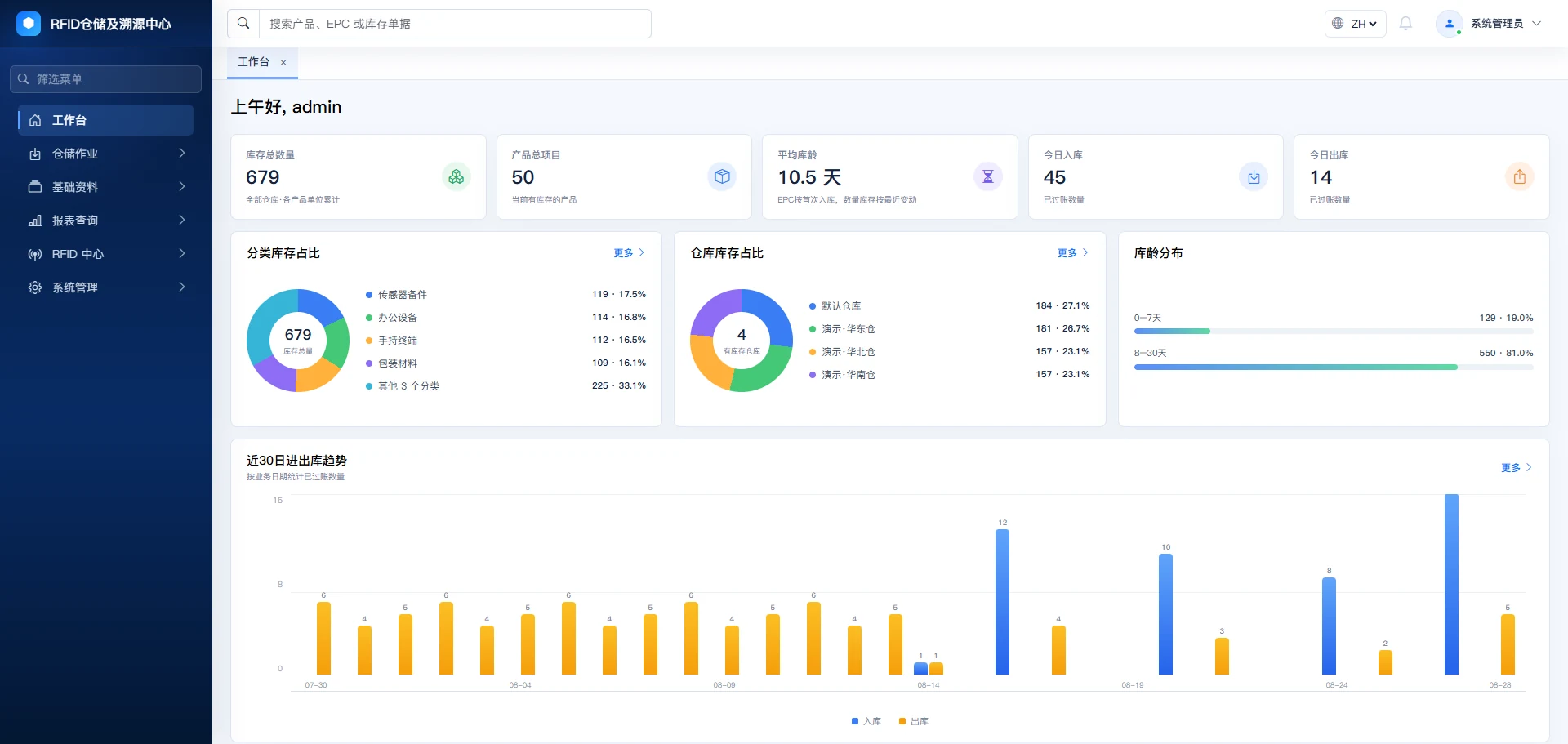Open the 报表查询 menu item
1568x744 pixels.
coord(105,221)
